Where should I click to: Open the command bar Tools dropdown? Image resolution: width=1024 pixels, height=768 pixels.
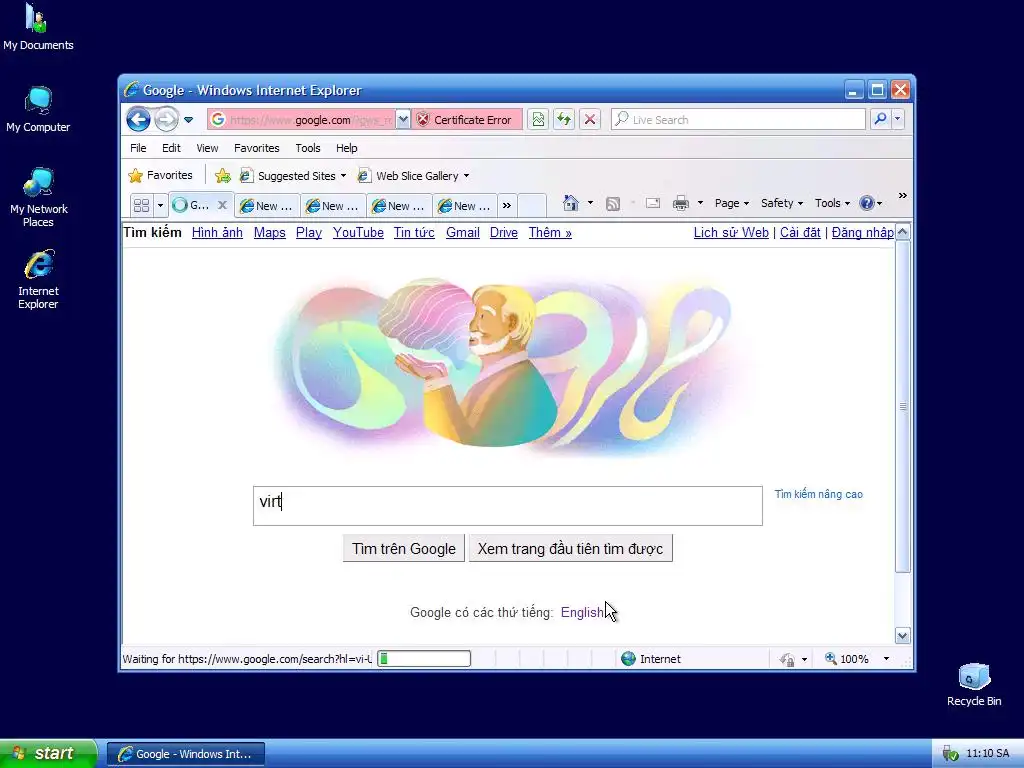[832, 203]
